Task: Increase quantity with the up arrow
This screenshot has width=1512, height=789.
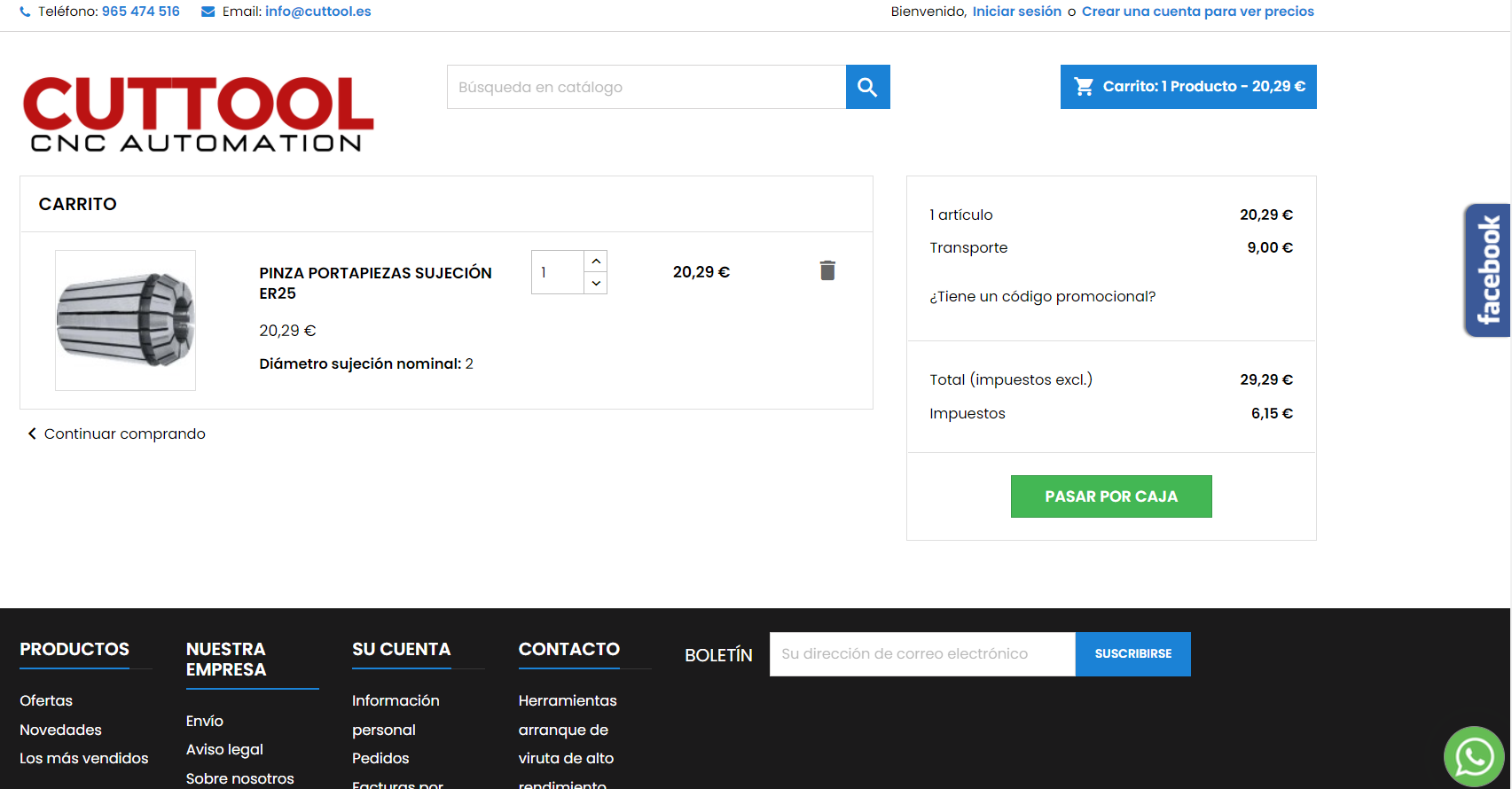Action: point(596,261)
